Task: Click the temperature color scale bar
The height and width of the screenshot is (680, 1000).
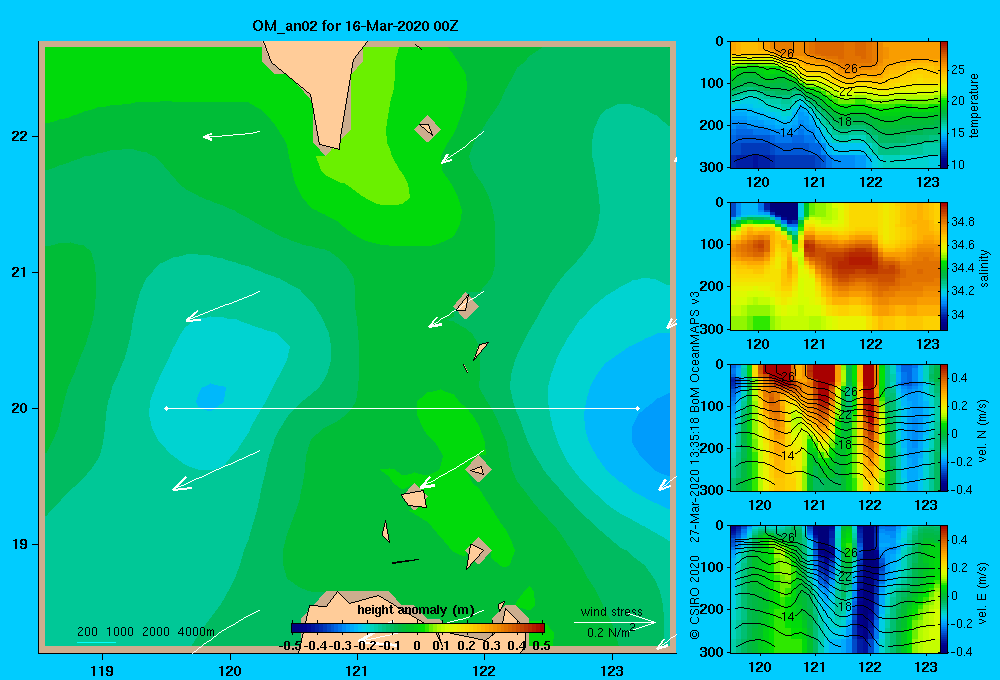Action: click(944, 105)
